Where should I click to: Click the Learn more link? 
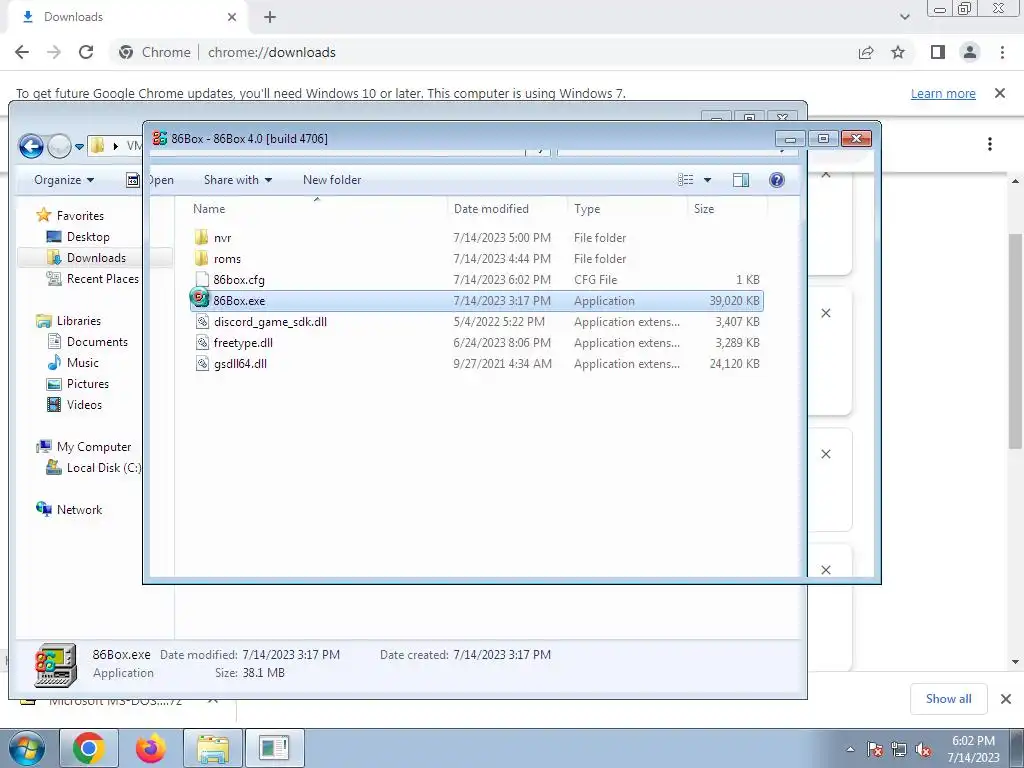[943, 93]
